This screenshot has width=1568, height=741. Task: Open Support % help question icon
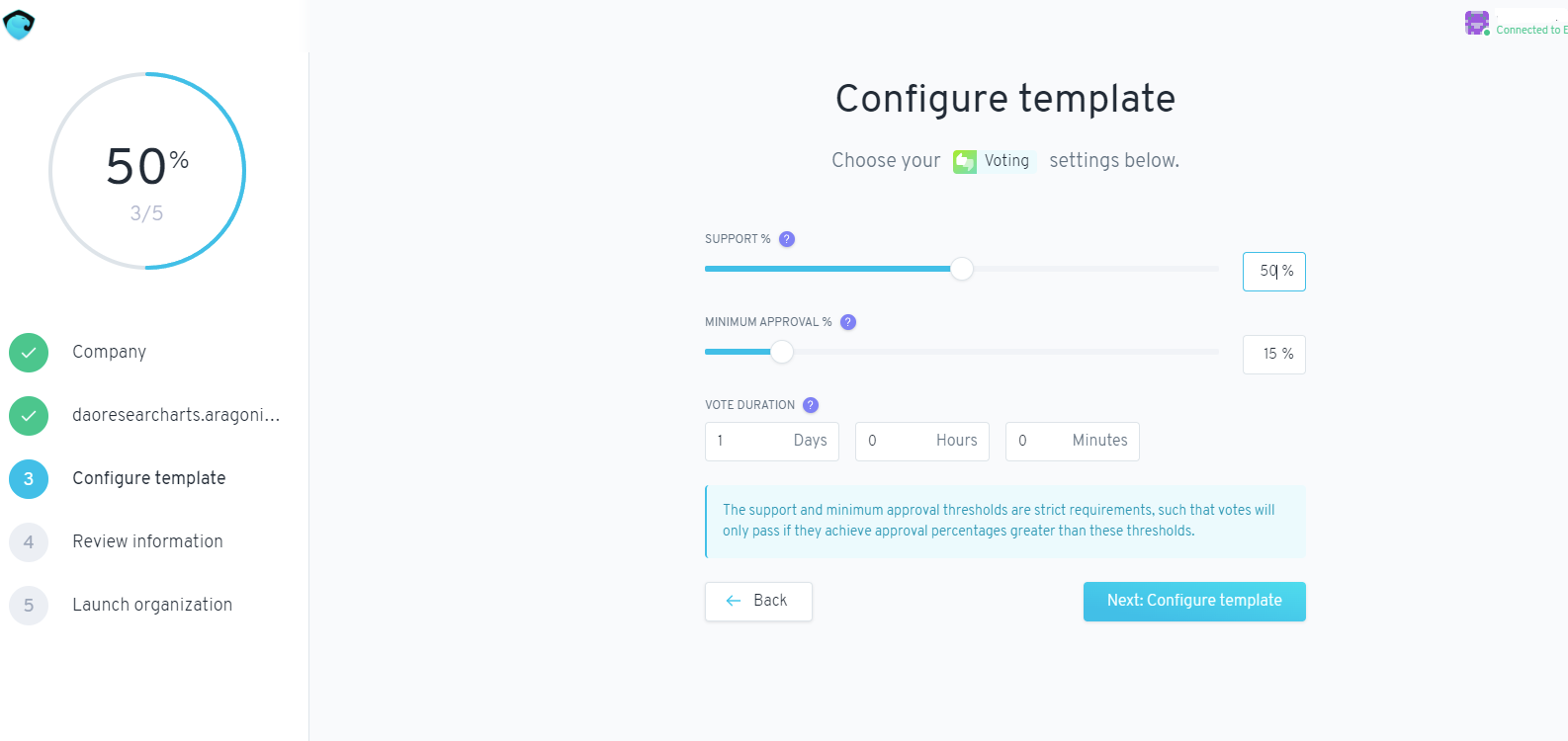tap(787, 239)
